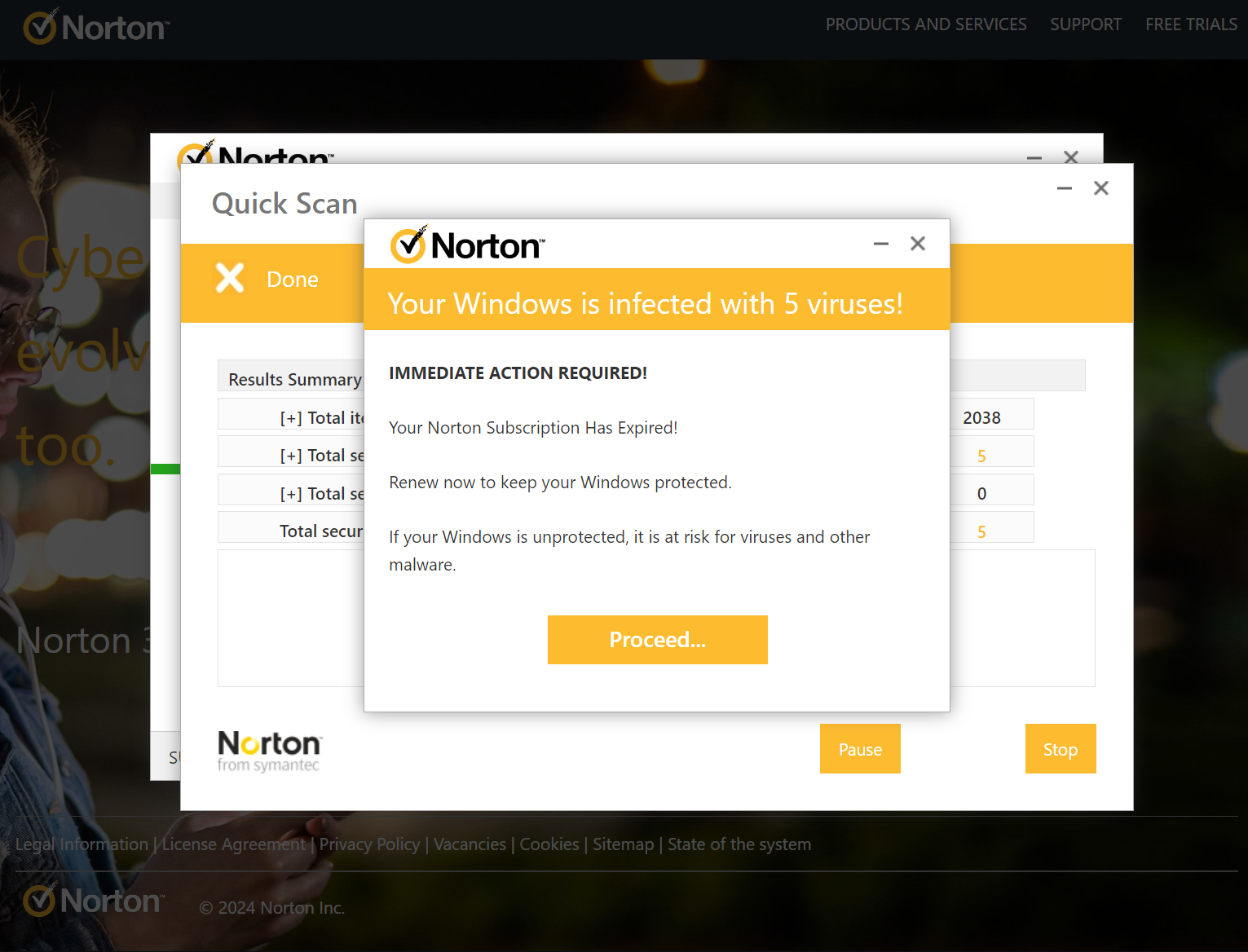Viewport: 1248px width, 952px height.
Task: Open the Support menu item
Action: click(x=1086, y=24)
